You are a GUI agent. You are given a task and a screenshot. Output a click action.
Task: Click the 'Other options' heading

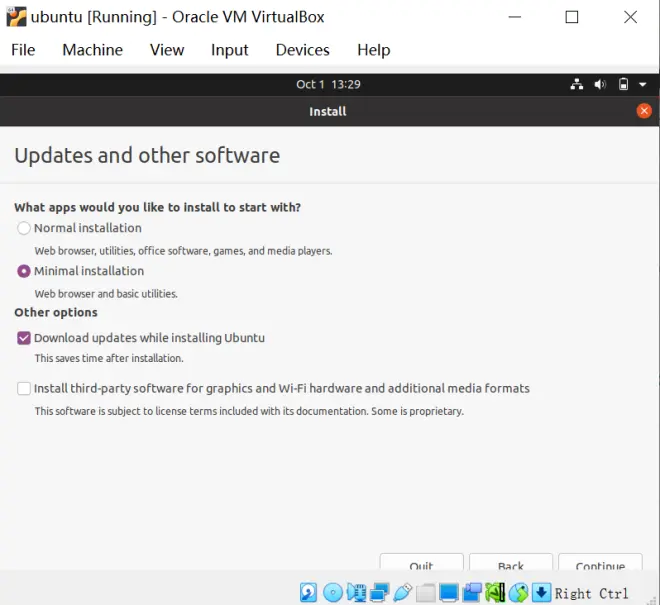point(56,312)
